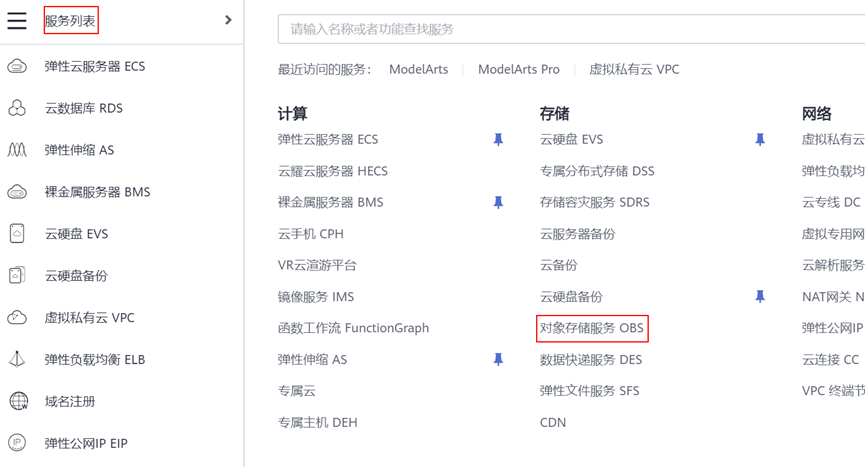Expand the 服务列表 chevron arrow

[x=228, y=20]
